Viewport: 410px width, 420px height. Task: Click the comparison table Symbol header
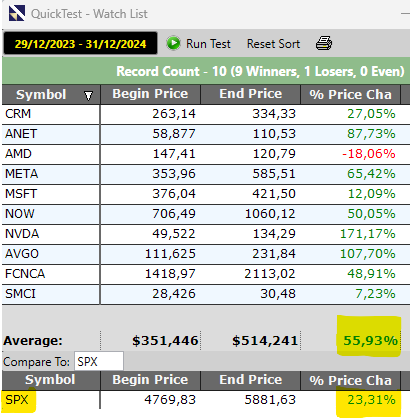tap(51, 380)
